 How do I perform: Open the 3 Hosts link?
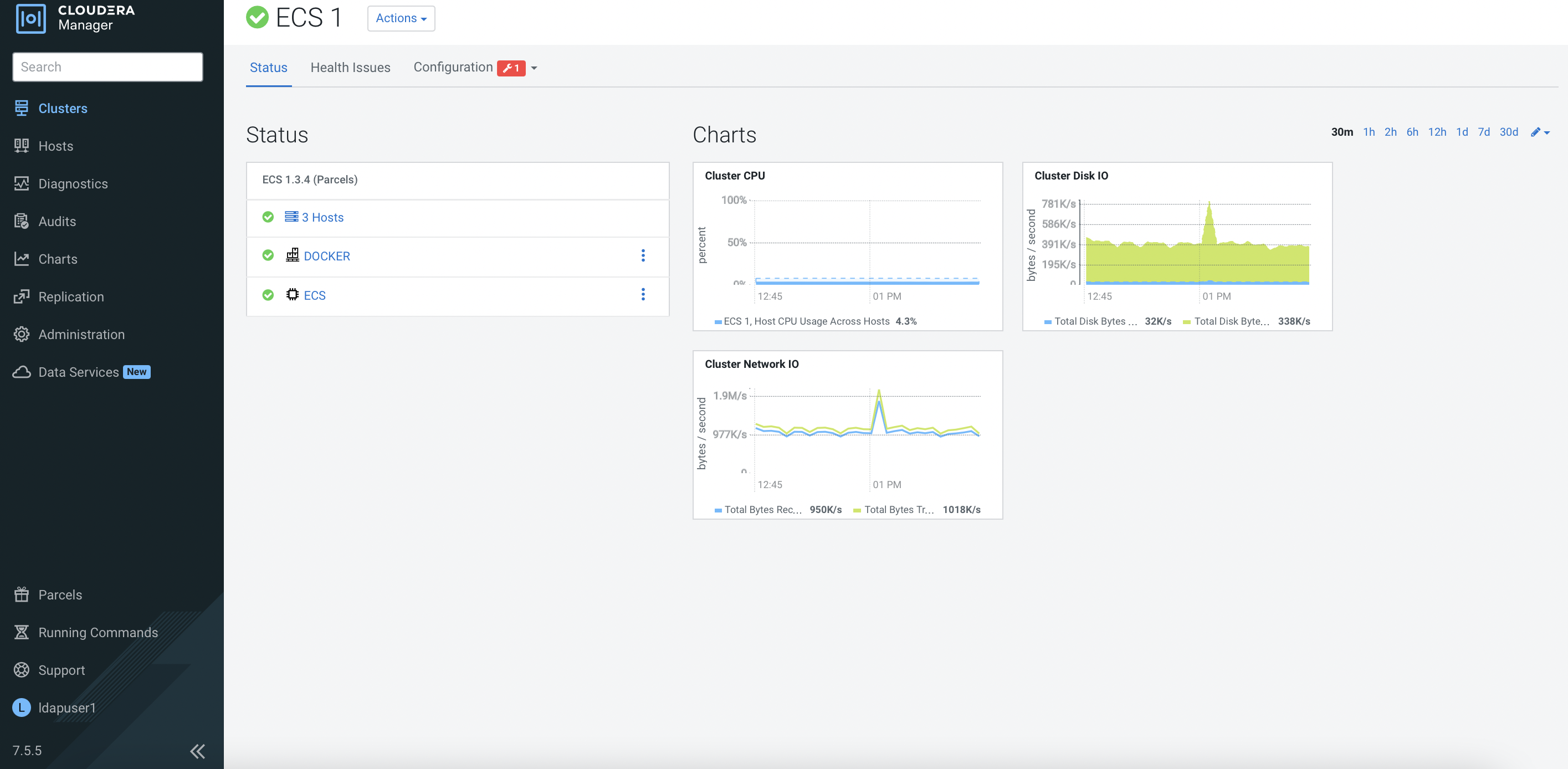(x=322, y=217)
